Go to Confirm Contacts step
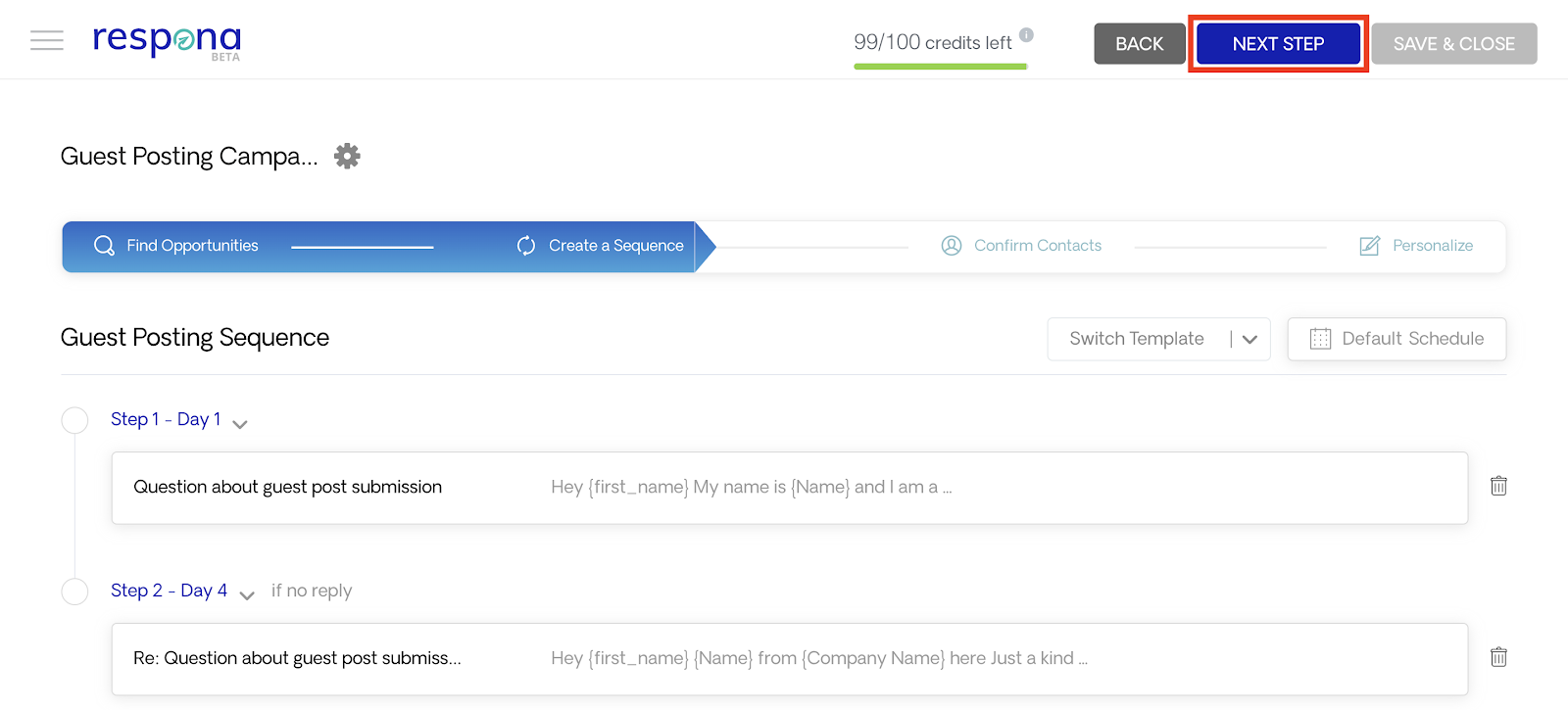Viewport: 1568px width, 710px height. (1021, 246)
